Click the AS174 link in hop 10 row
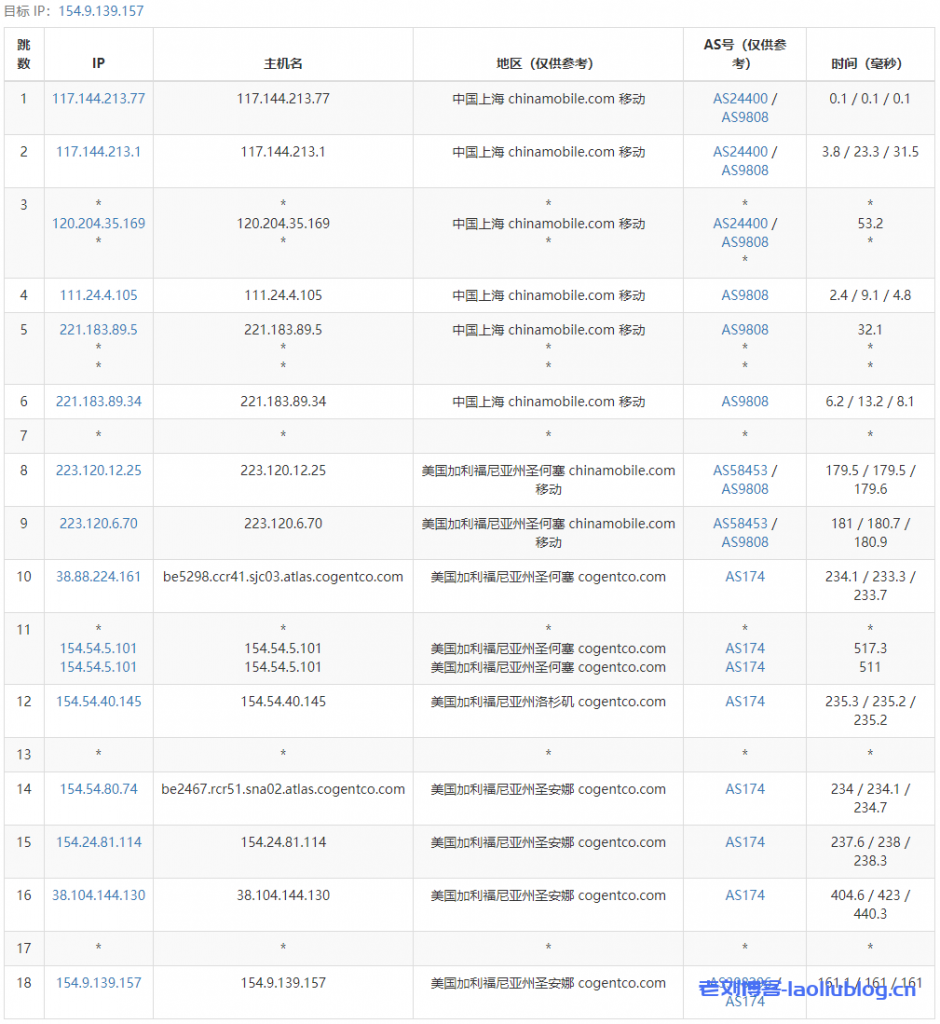The height and width of the screenshot is (1024, 940). [x=745, y=577]
